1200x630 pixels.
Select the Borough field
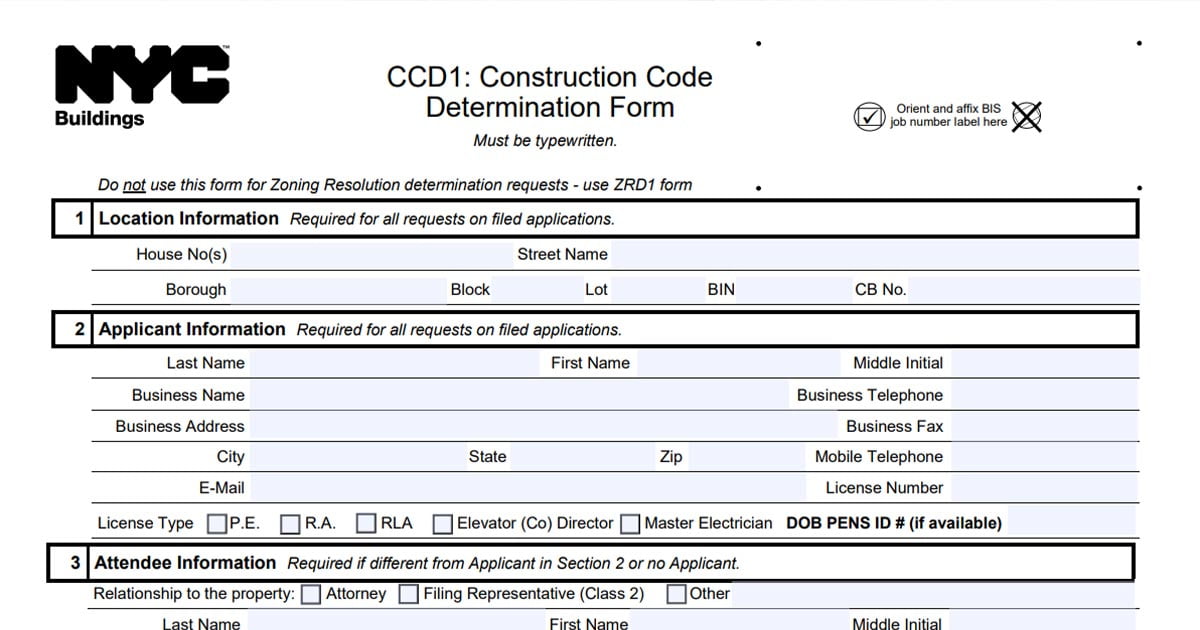[335, 290]
